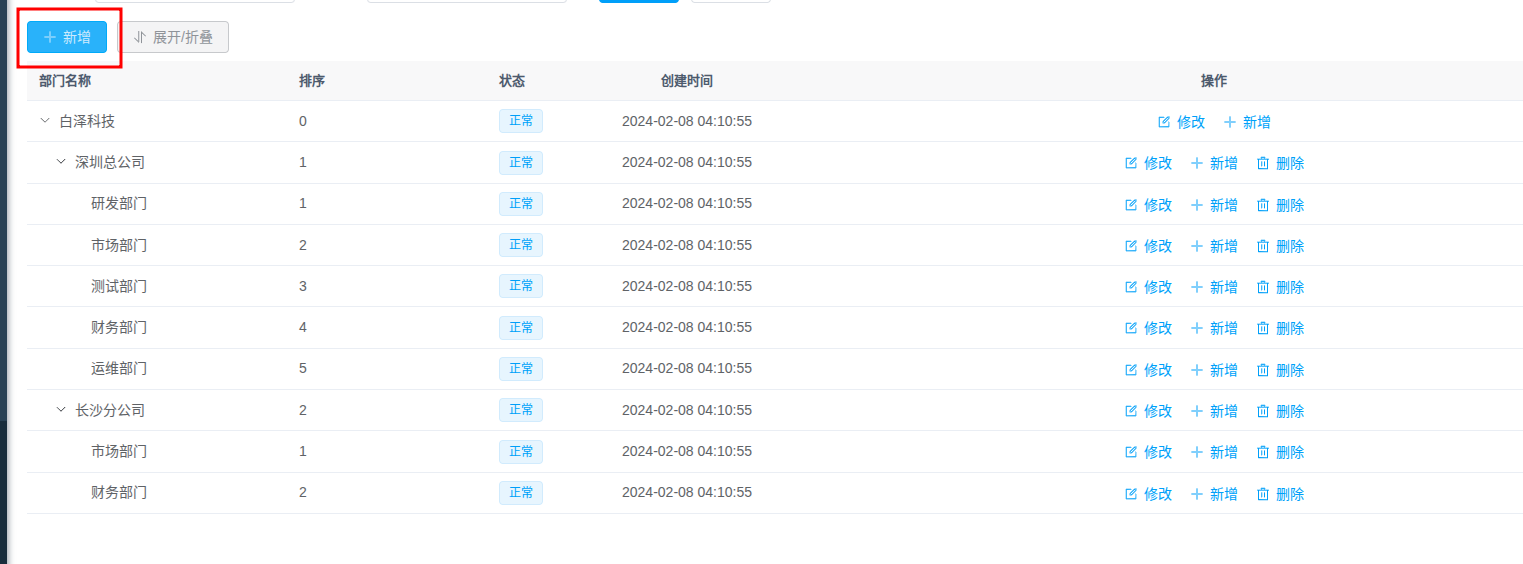
Task: Click the 部门名称 column header
Action: coord(65,81)
